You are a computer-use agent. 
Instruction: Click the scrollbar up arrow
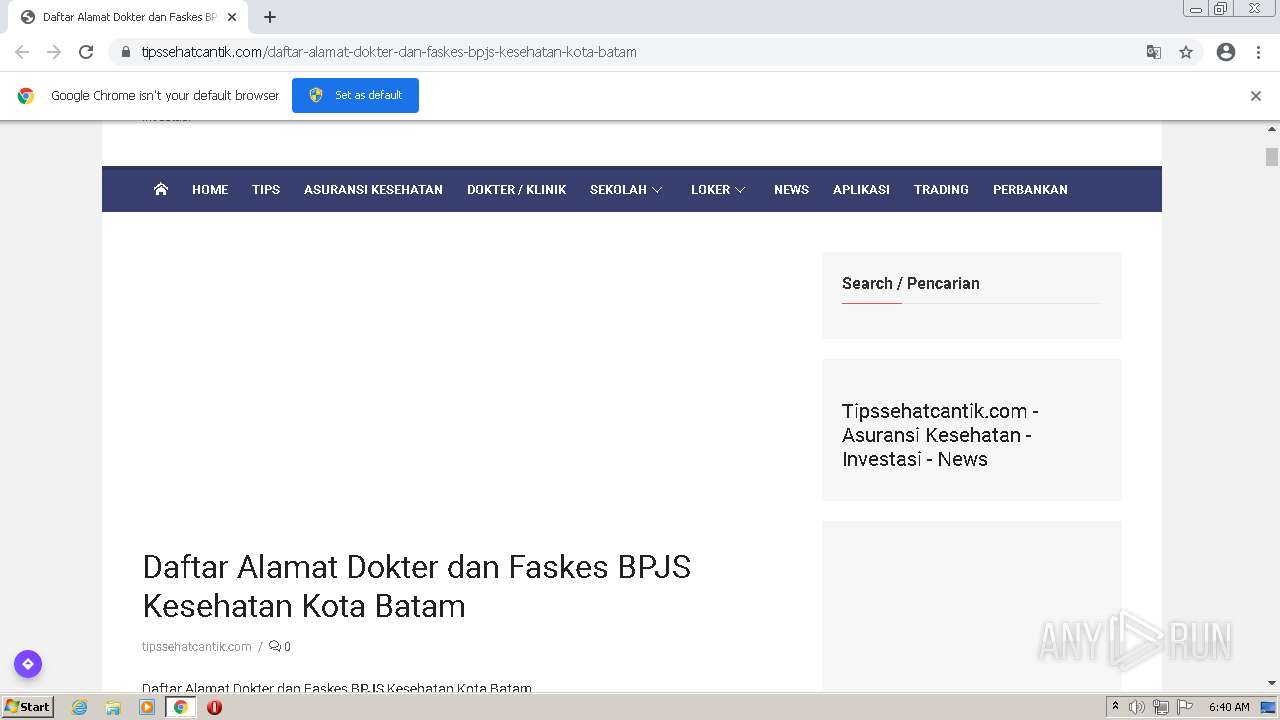click(1272, 129)
